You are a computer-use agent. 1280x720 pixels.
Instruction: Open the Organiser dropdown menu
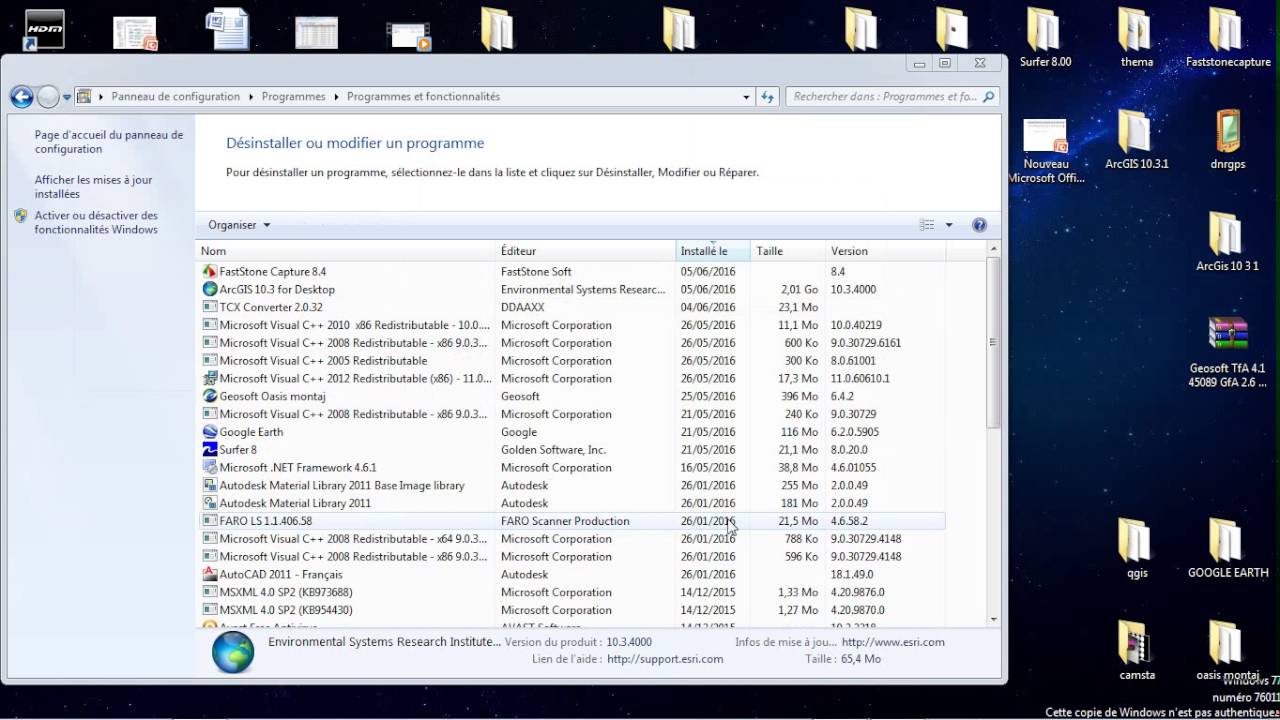click(239, 225)
